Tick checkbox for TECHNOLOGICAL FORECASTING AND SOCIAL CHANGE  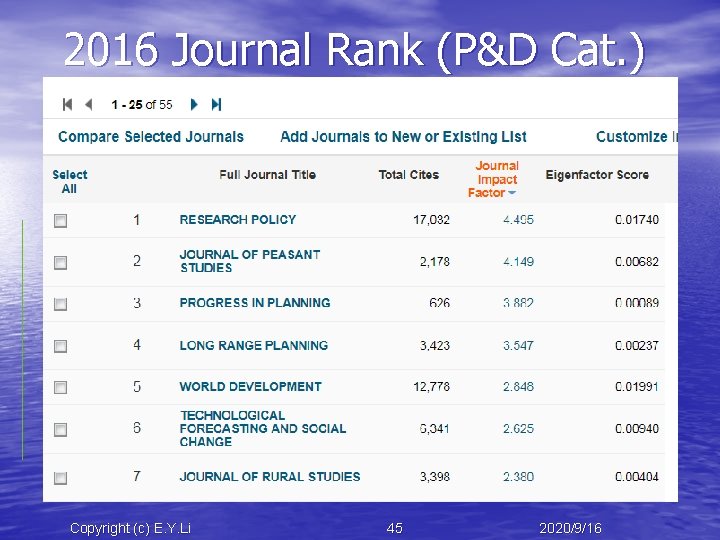pos(61,430)
